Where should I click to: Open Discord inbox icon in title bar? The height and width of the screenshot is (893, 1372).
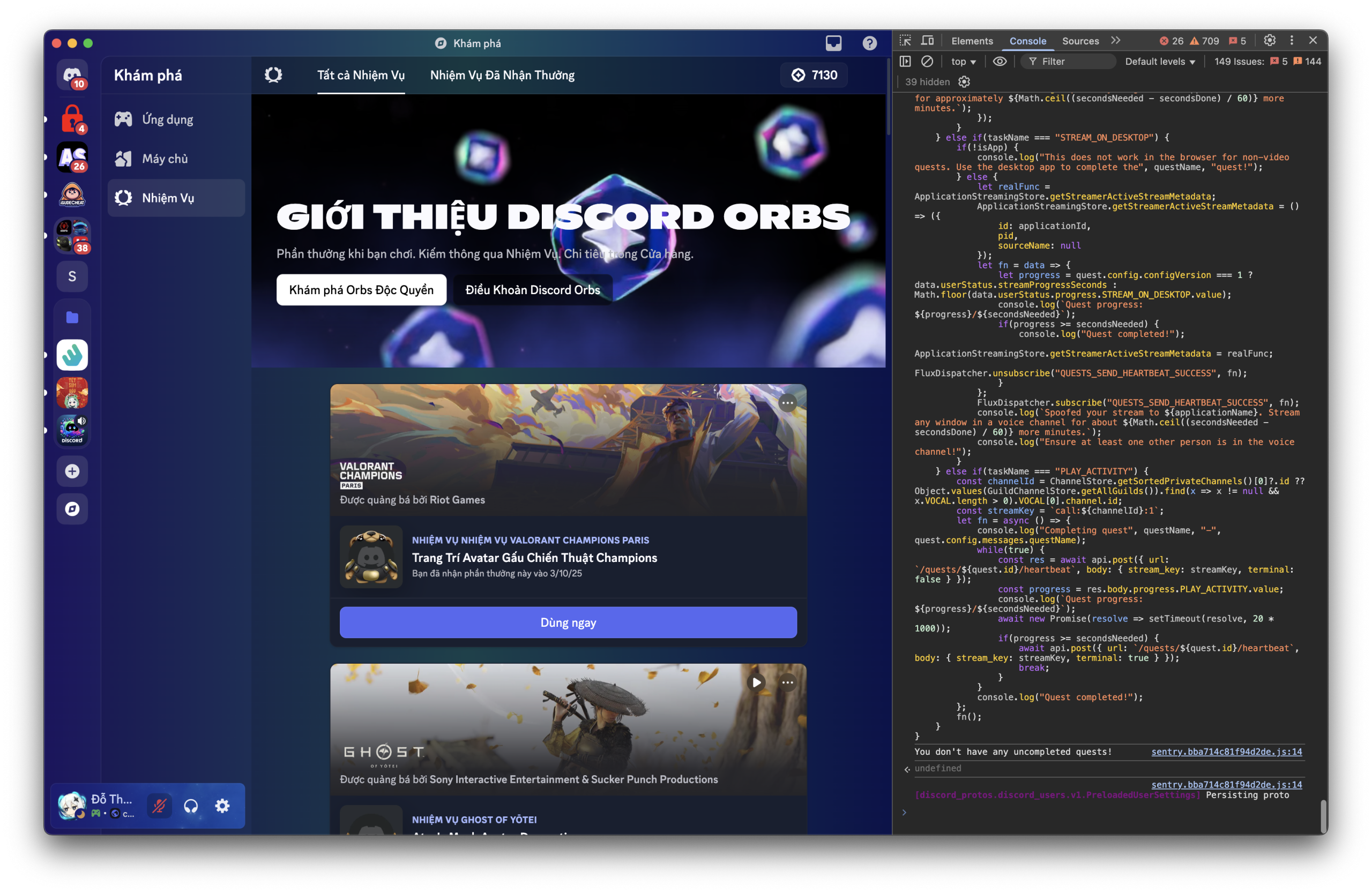[833, 43]
